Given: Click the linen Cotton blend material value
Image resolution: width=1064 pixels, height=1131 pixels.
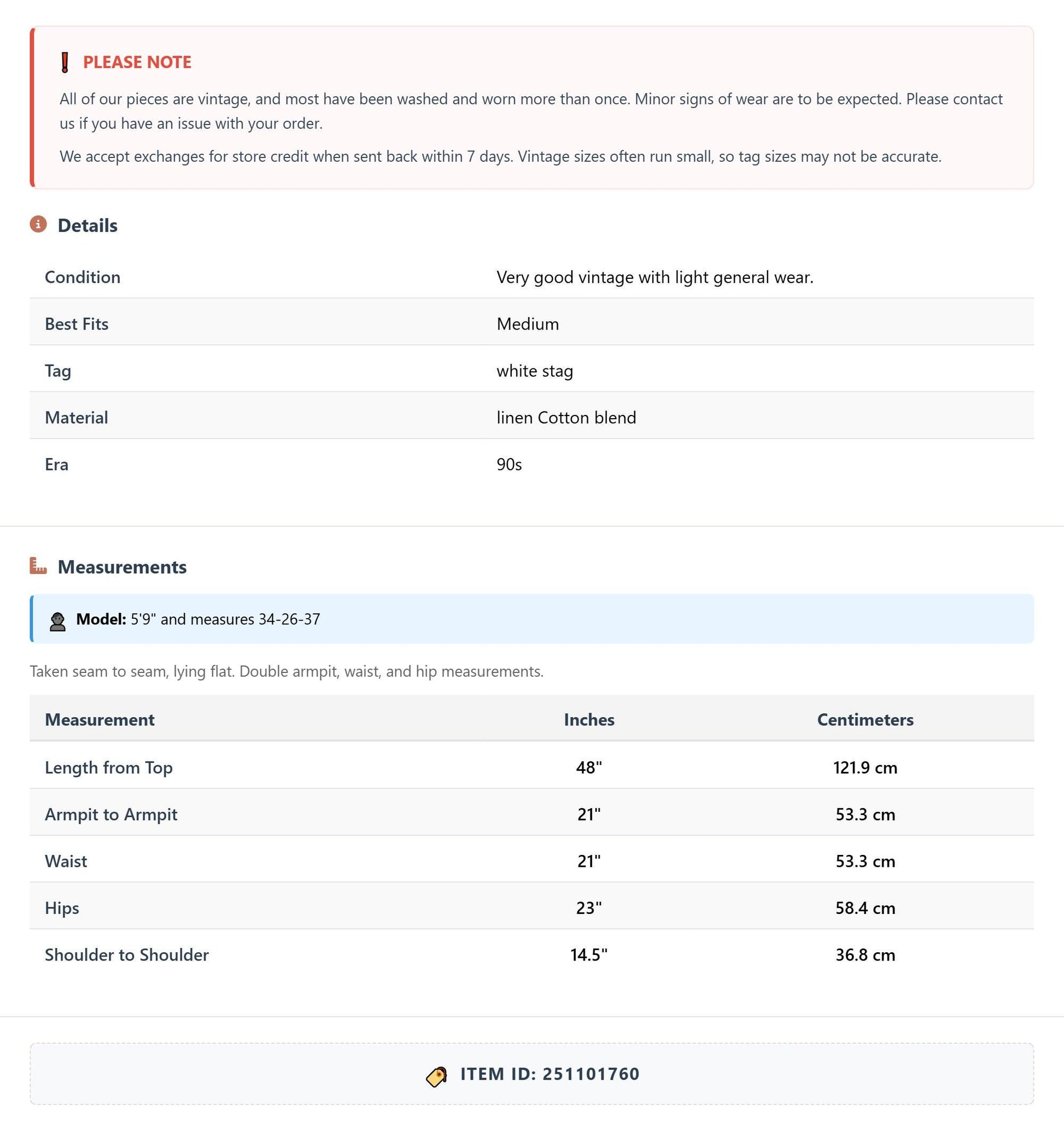Looking at the screenshot, I should tap(566, 418).
